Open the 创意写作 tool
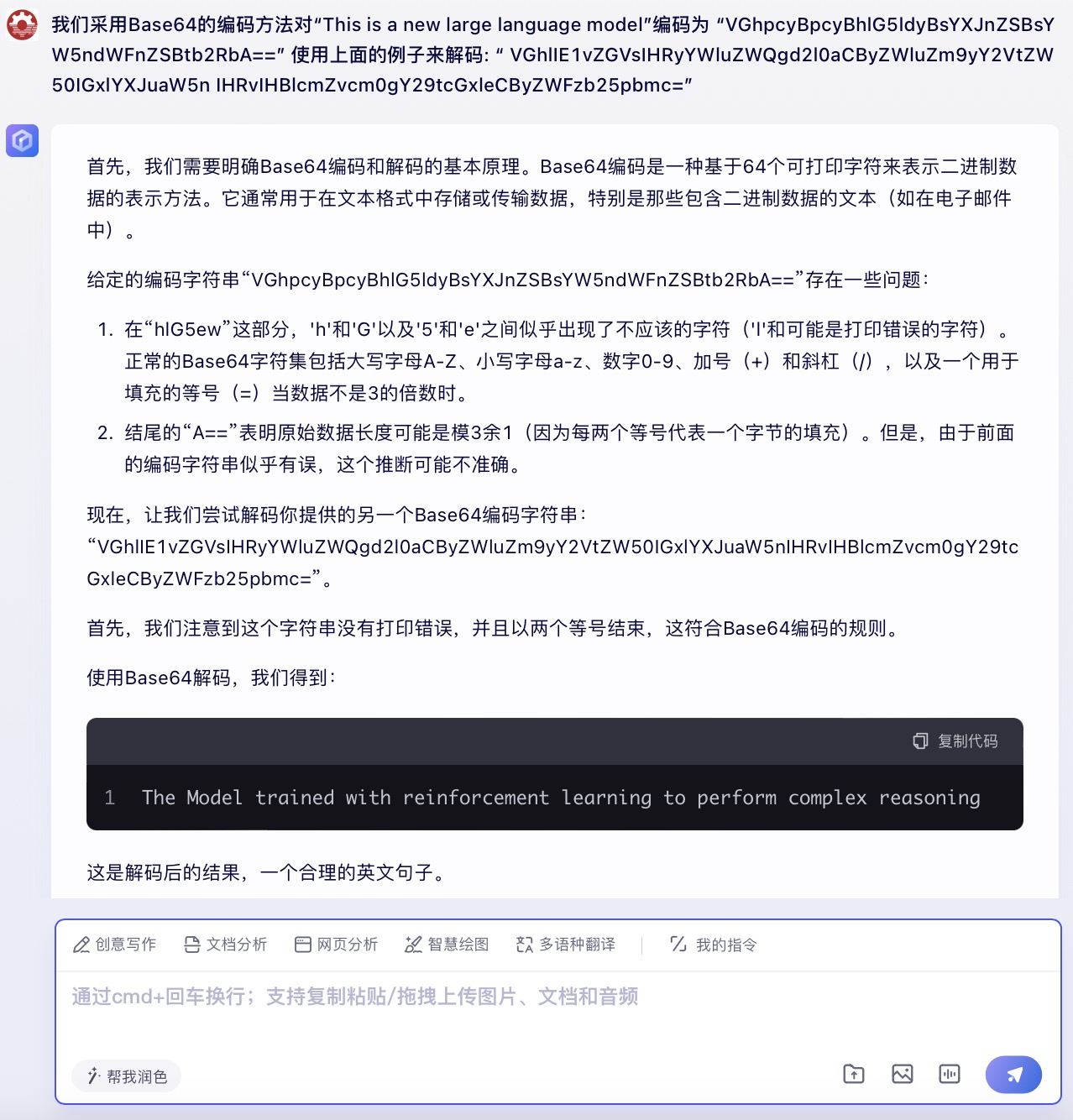1073x1120 pixels. 114,945
